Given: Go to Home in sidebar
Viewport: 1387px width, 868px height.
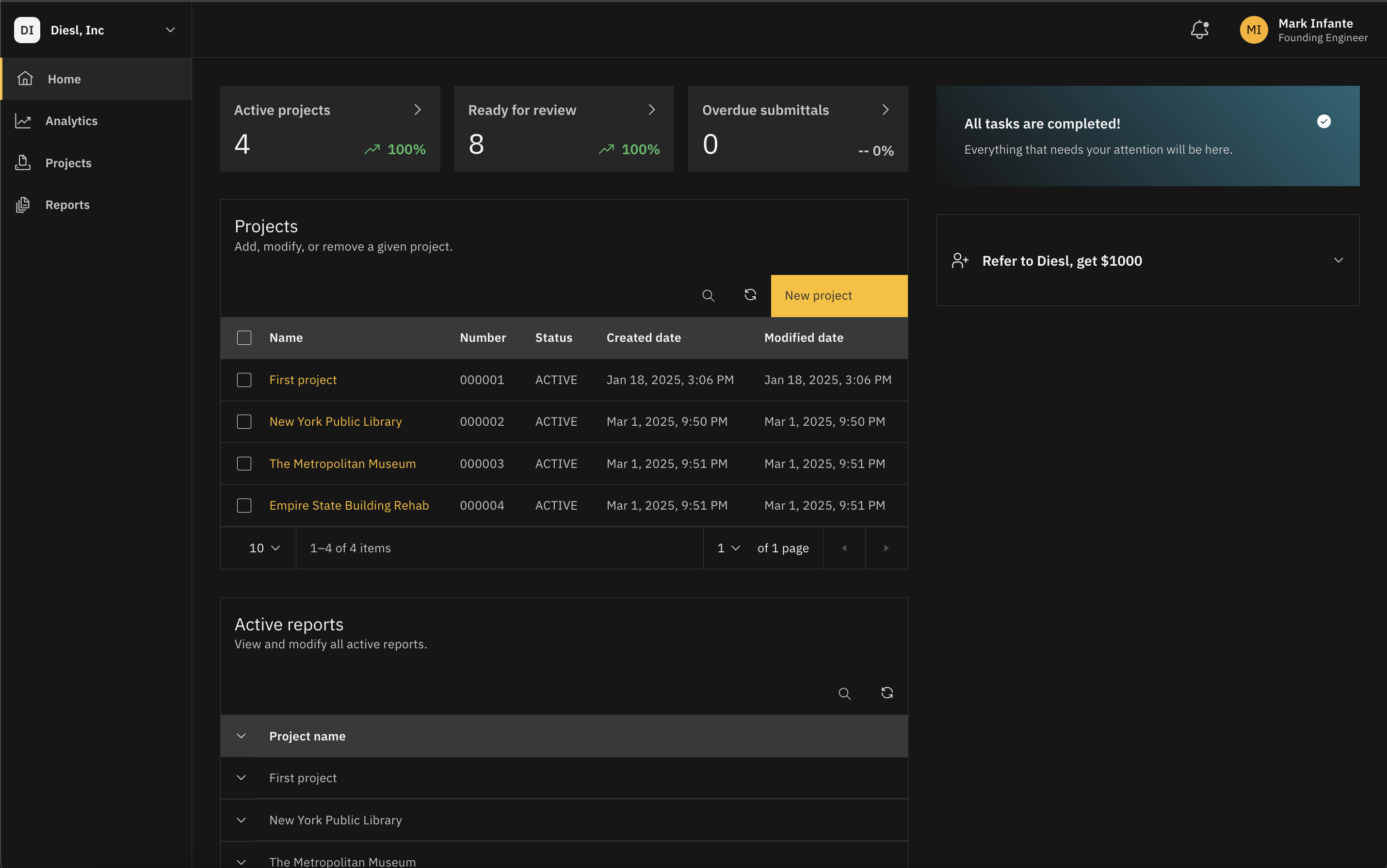Looking at the screenshot, I should (97, 79).
